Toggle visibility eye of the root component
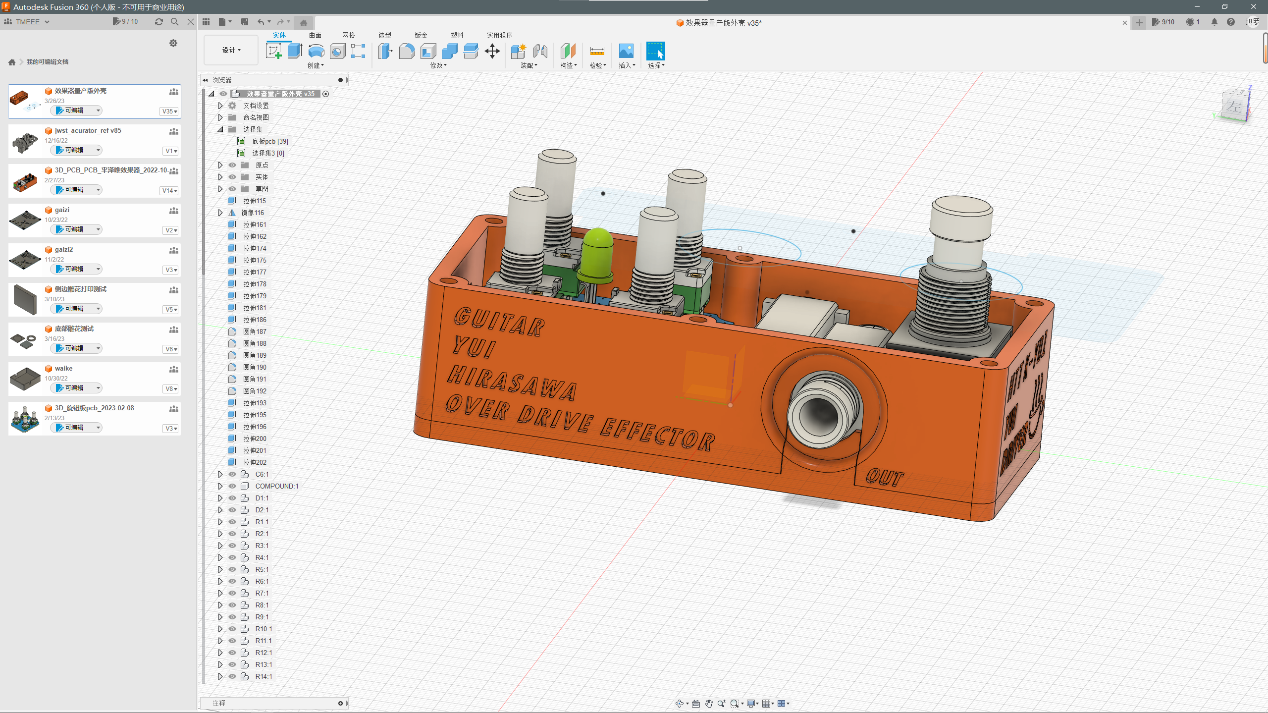The width and height of the screenshot is (1268, 713). pyautogui.click(x=224, y=93)
